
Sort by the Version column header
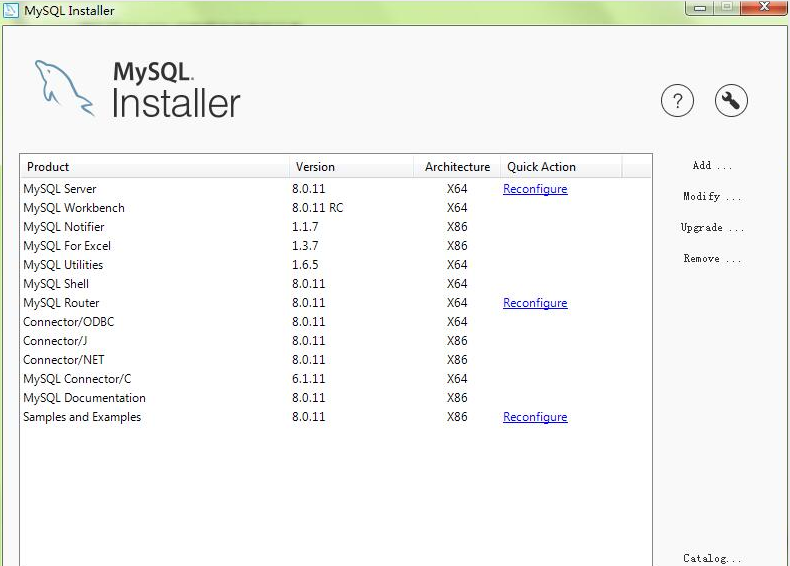coord(351,167)
